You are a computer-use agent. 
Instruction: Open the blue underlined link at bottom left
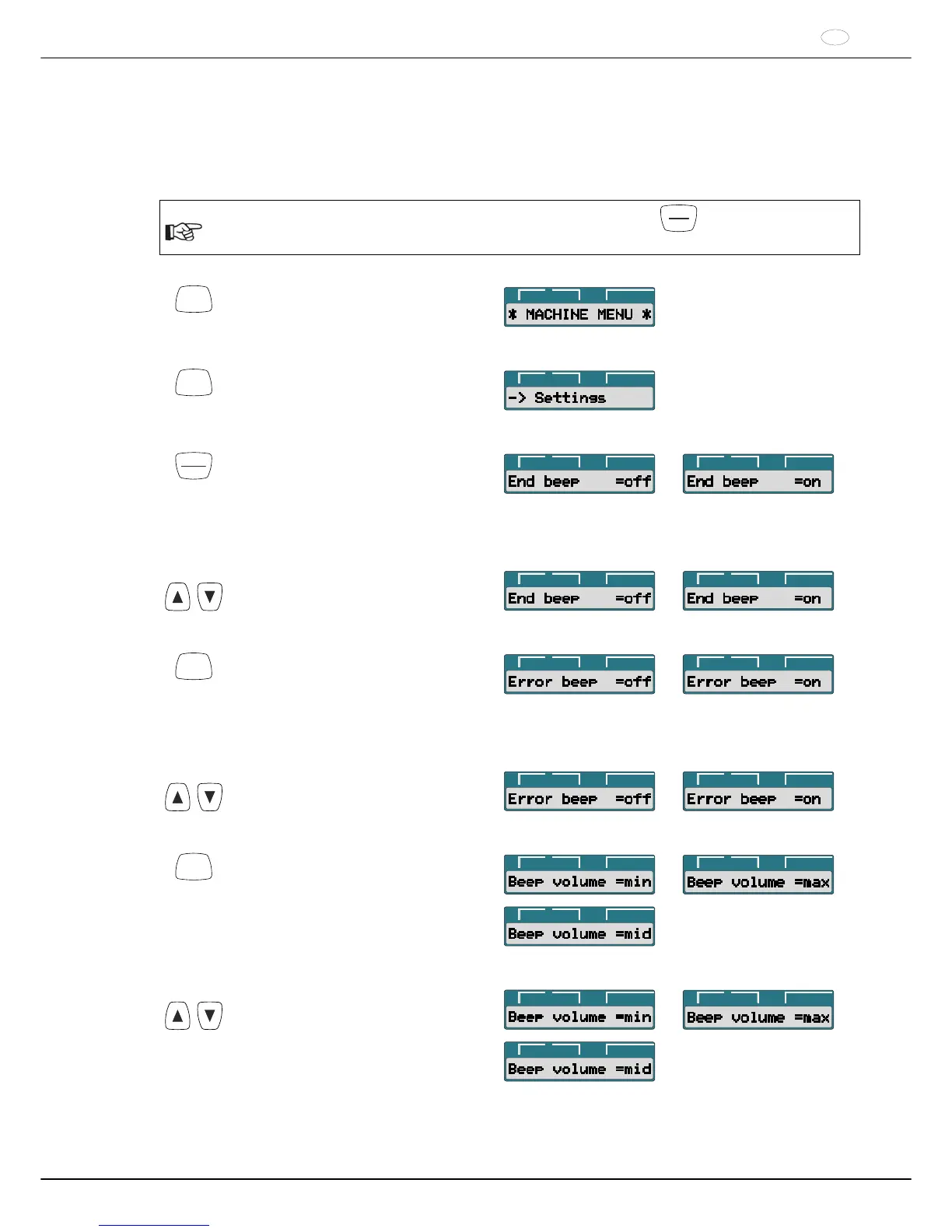click(x=154, y=1224)
